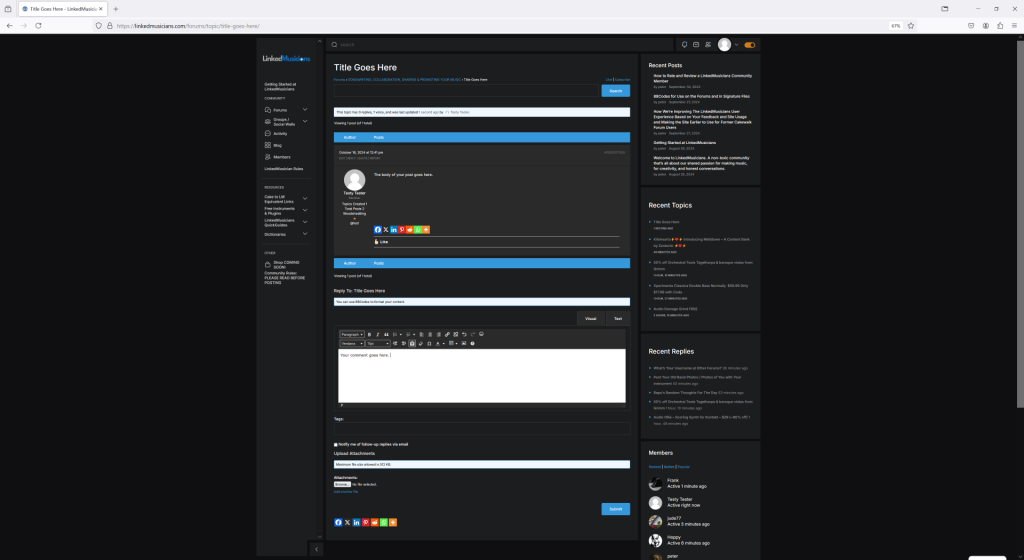Viewport: 1024px width, 560px height.
Task: Click the LinkedMusicians logo
Action: 286,58
